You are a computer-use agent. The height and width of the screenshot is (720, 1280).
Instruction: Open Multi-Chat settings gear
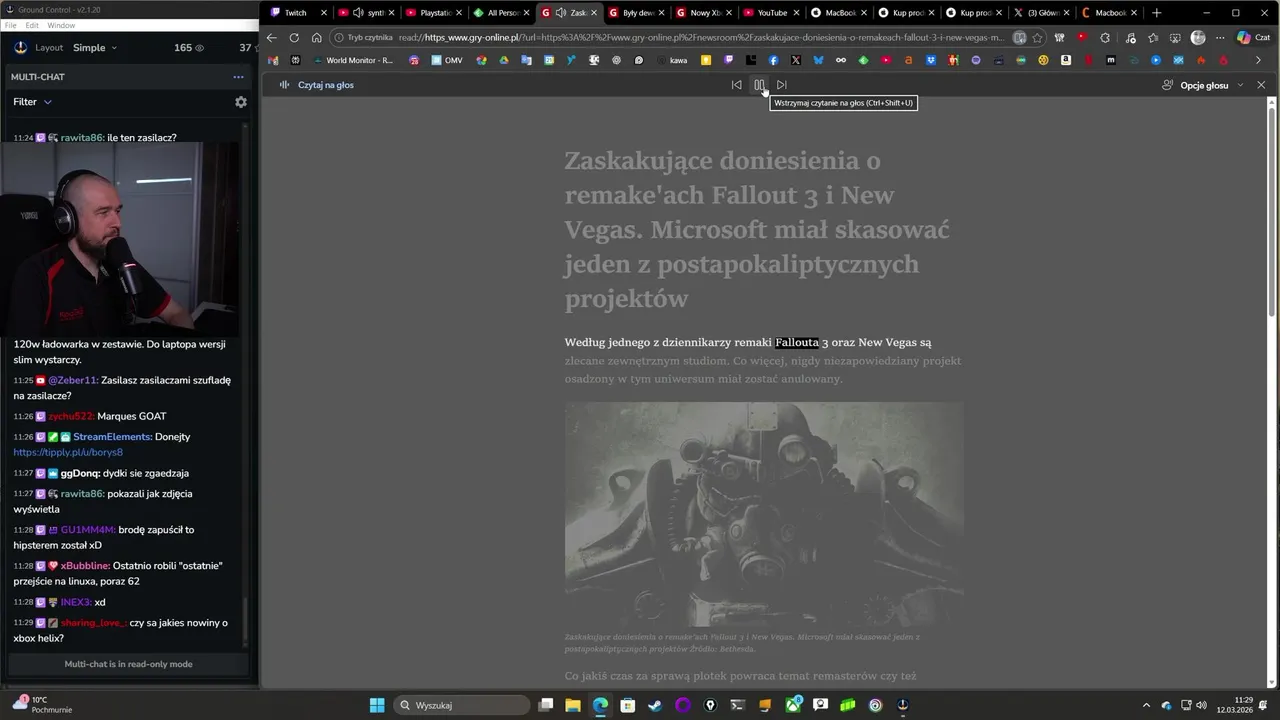[x=241, y=102]
